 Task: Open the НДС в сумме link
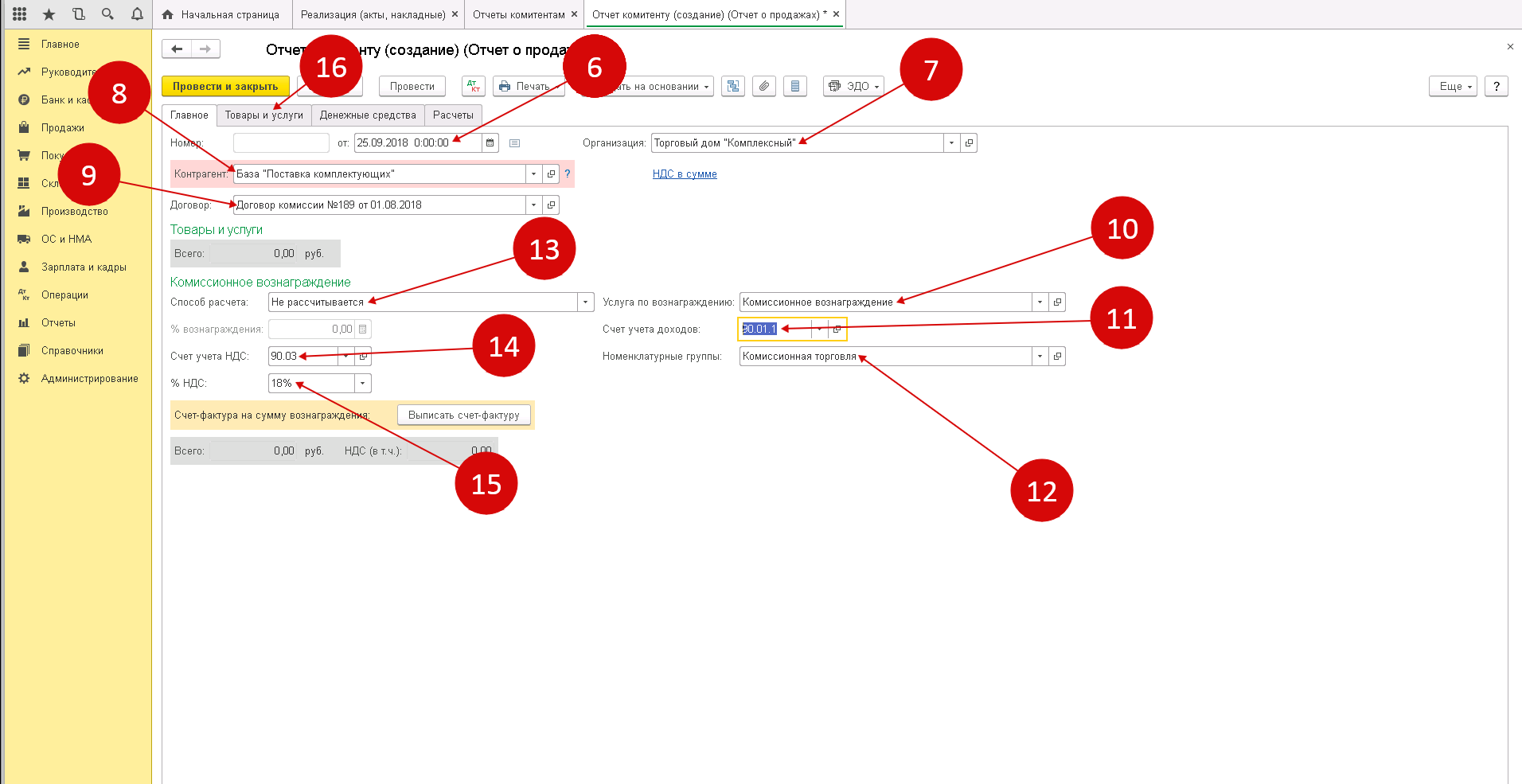685,174
